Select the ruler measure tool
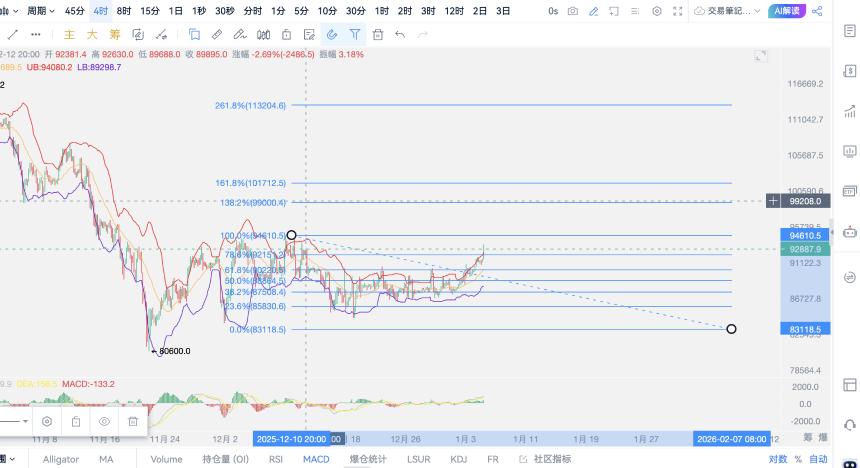 tap(217, 35)
